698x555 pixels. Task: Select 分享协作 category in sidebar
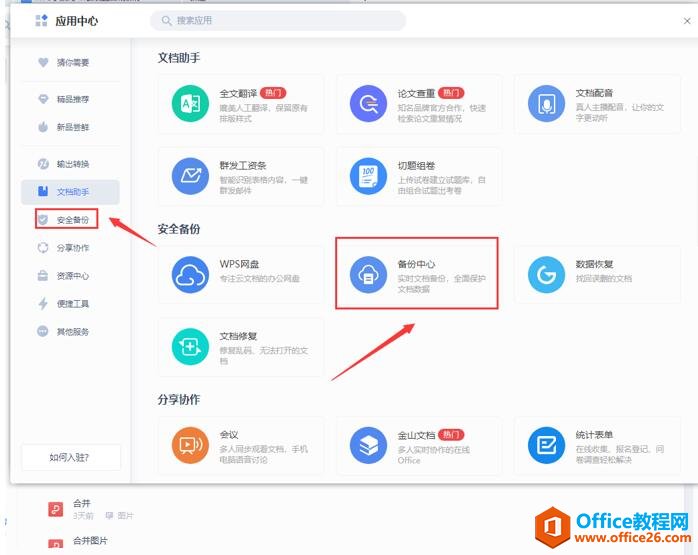[73, 247]
